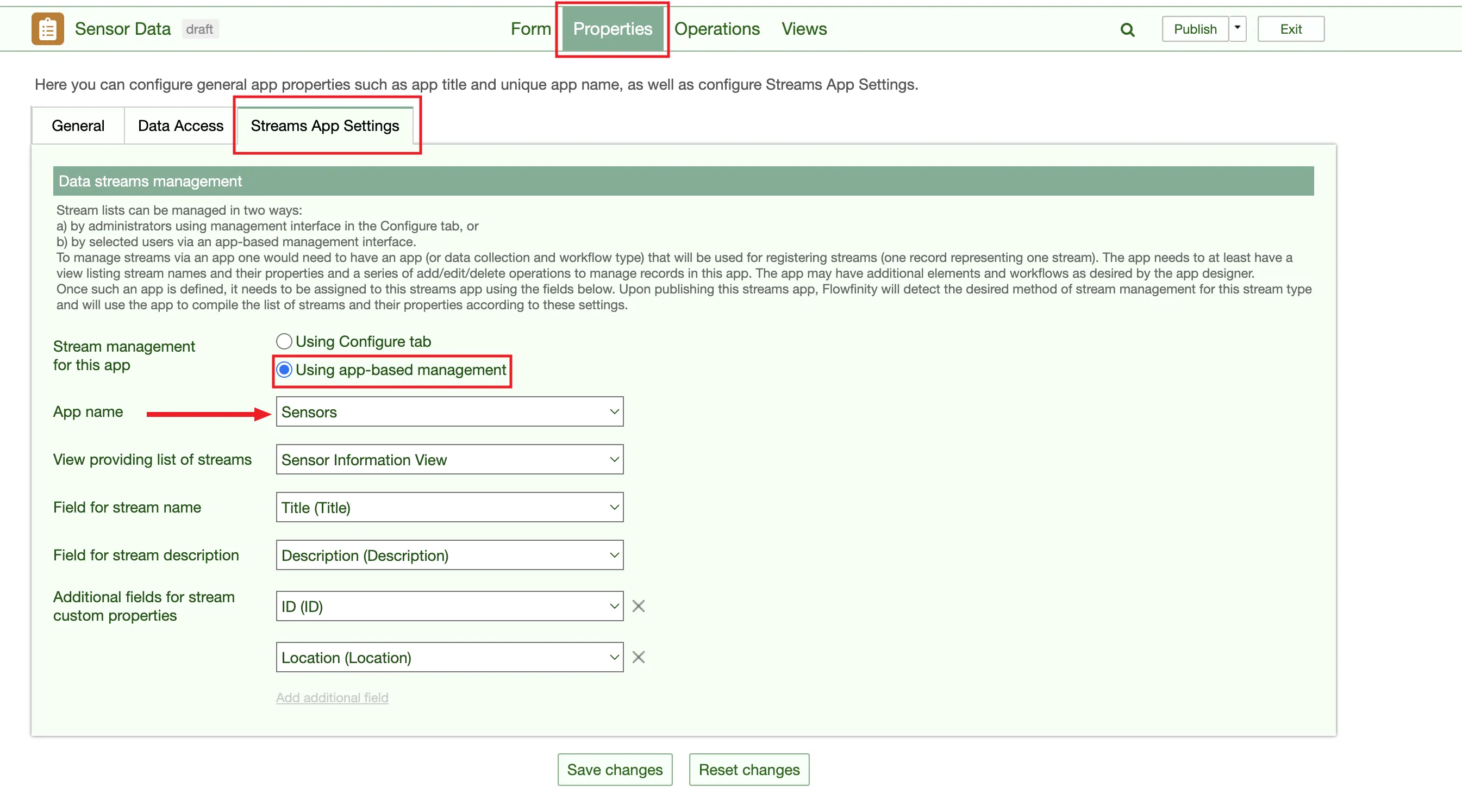This screenshot has height=812, width=1462.
Task: Switch to the General tab
Action: tap(78, 126)
